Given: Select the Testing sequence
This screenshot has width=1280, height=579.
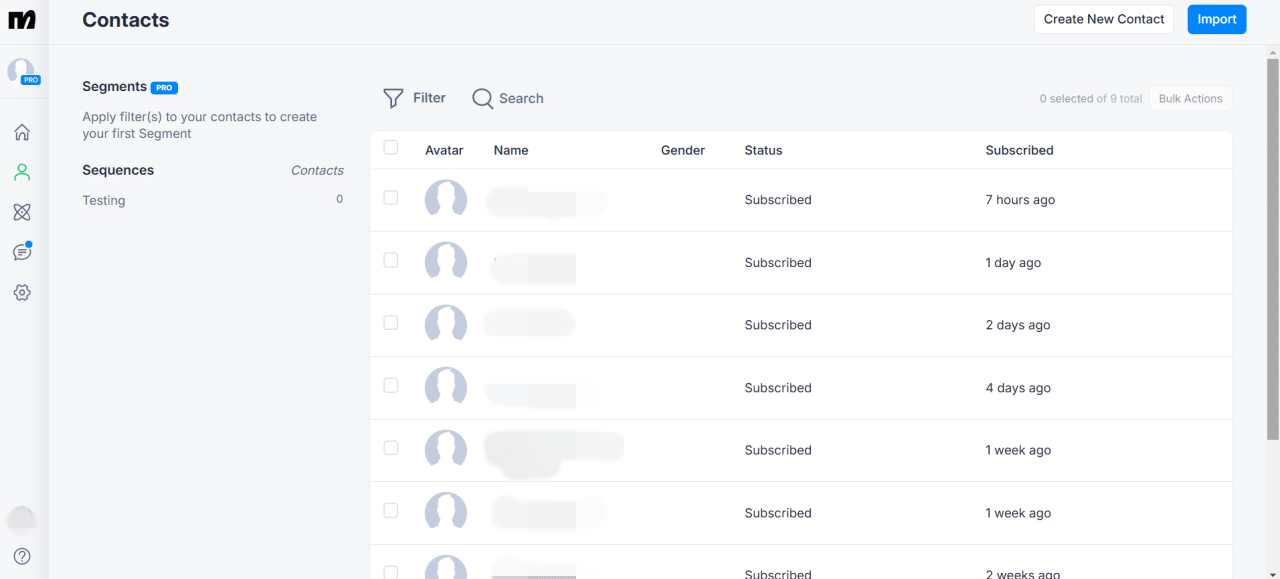Looking at the screenshot, I should pyautogui.click(x=104, y=200).
